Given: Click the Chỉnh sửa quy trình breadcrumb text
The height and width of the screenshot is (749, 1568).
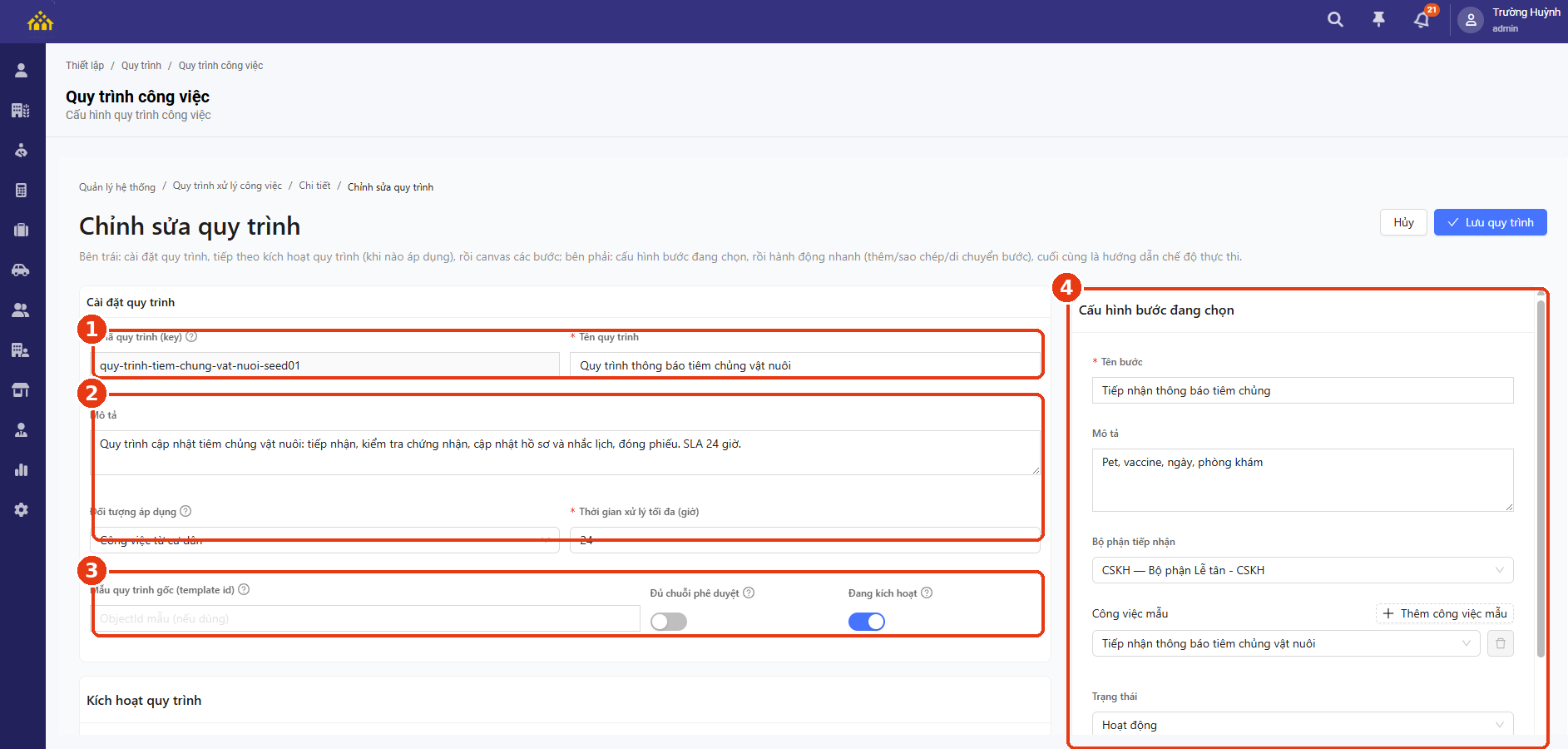Looking at the screenshot, I should tap(390, 187).
